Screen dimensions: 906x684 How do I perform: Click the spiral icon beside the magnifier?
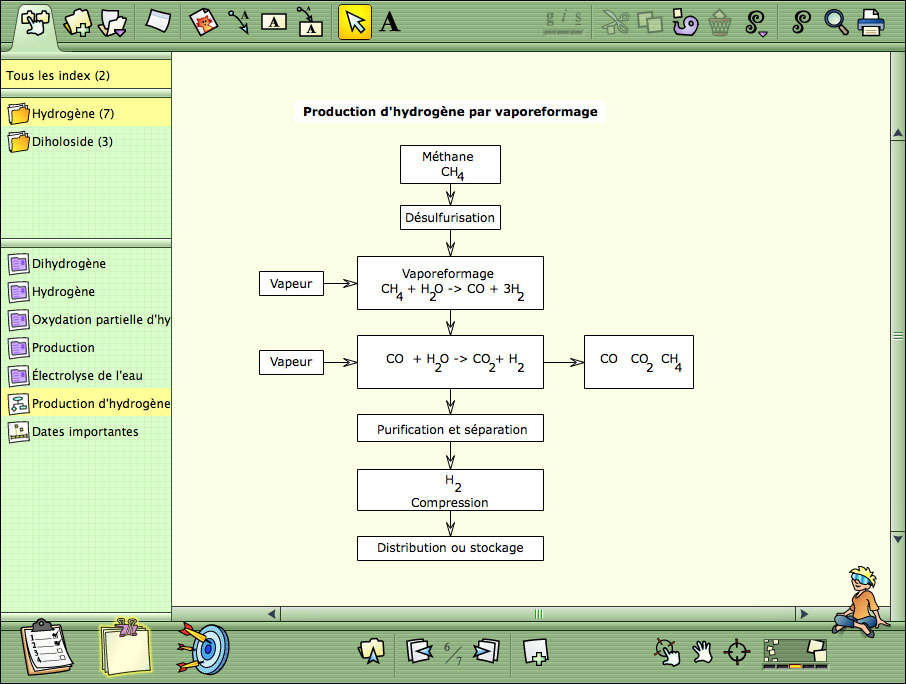pos(801,22)
